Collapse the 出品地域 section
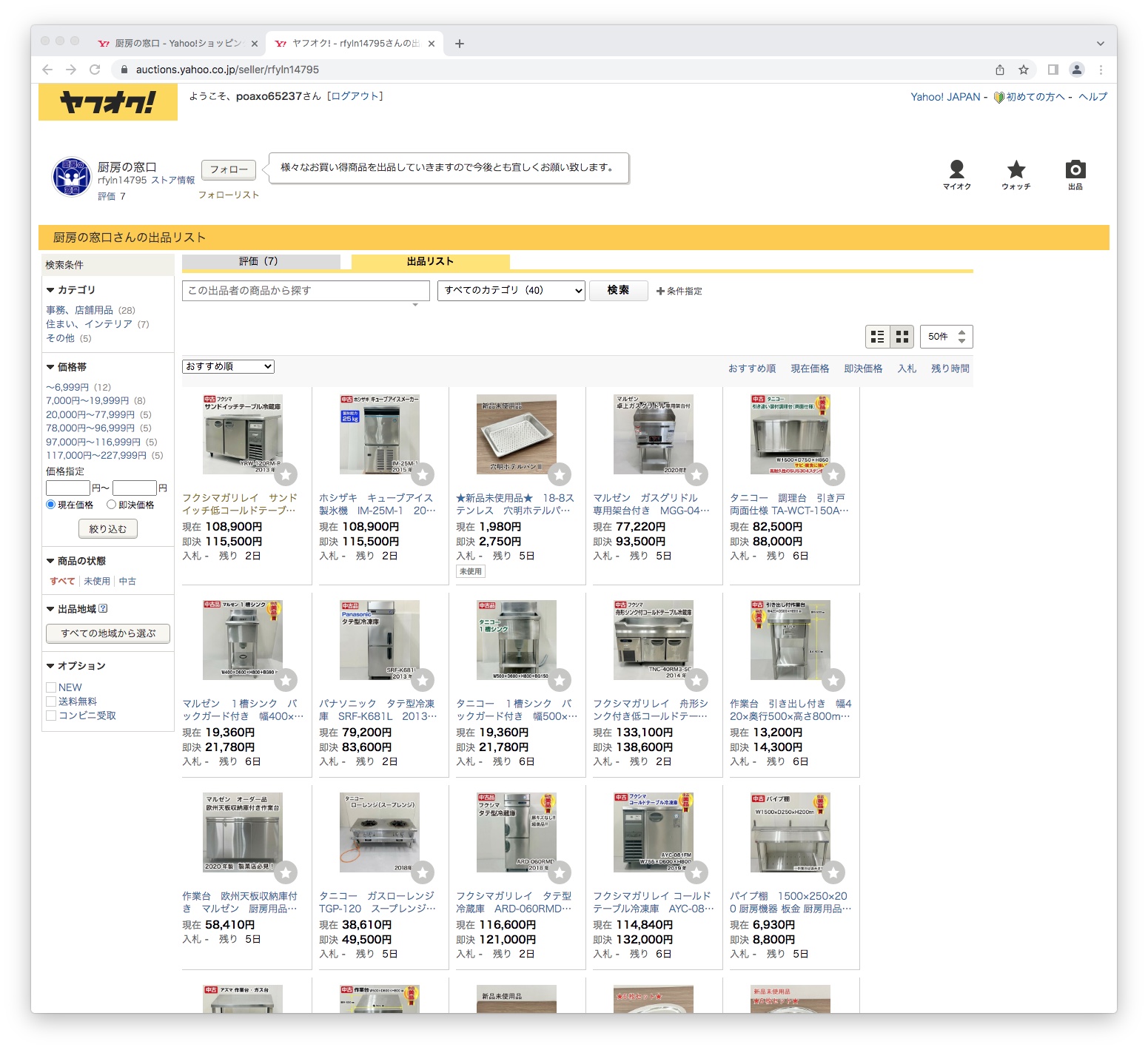Image resolution: width=1148 pixels, height=1050 pixels. click(x=71, y=609)
